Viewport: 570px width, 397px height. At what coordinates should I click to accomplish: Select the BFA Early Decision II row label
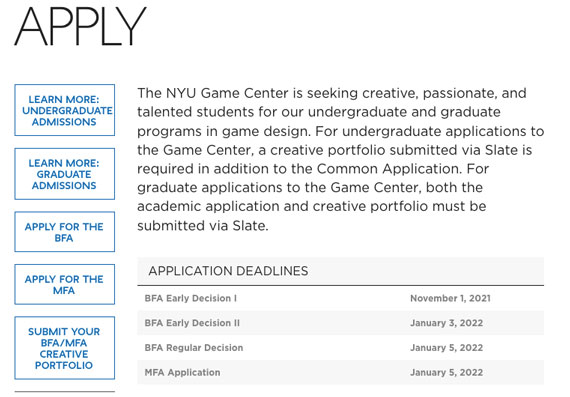pos(192,323)
